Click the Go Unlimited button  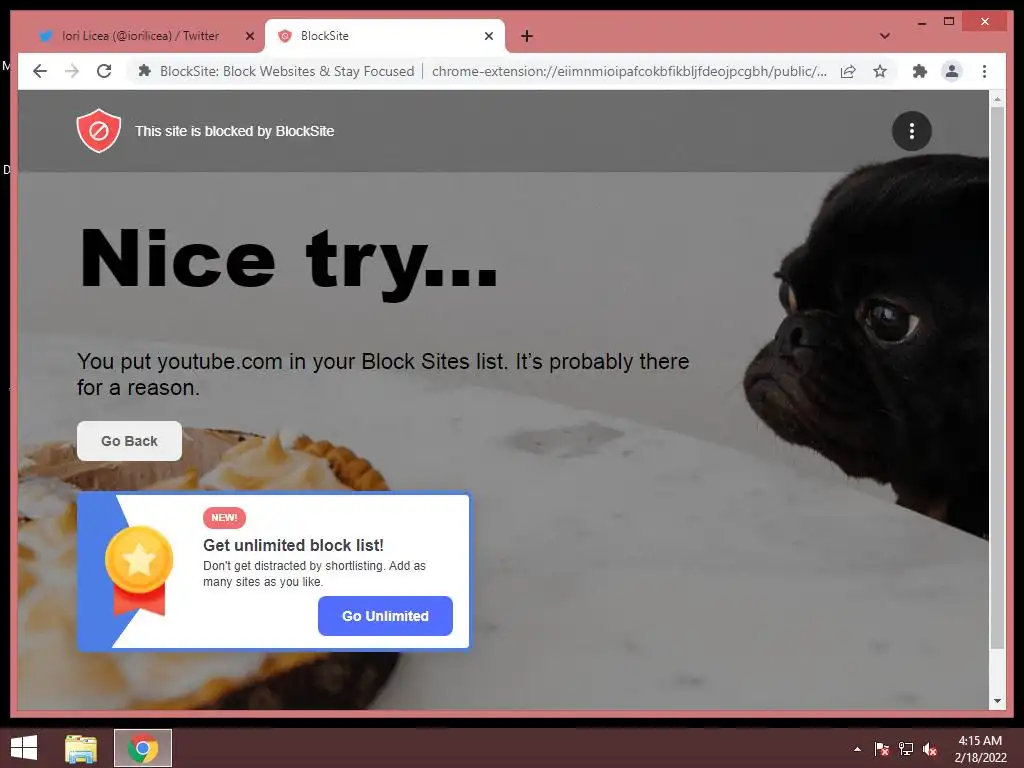coord(385,616)
